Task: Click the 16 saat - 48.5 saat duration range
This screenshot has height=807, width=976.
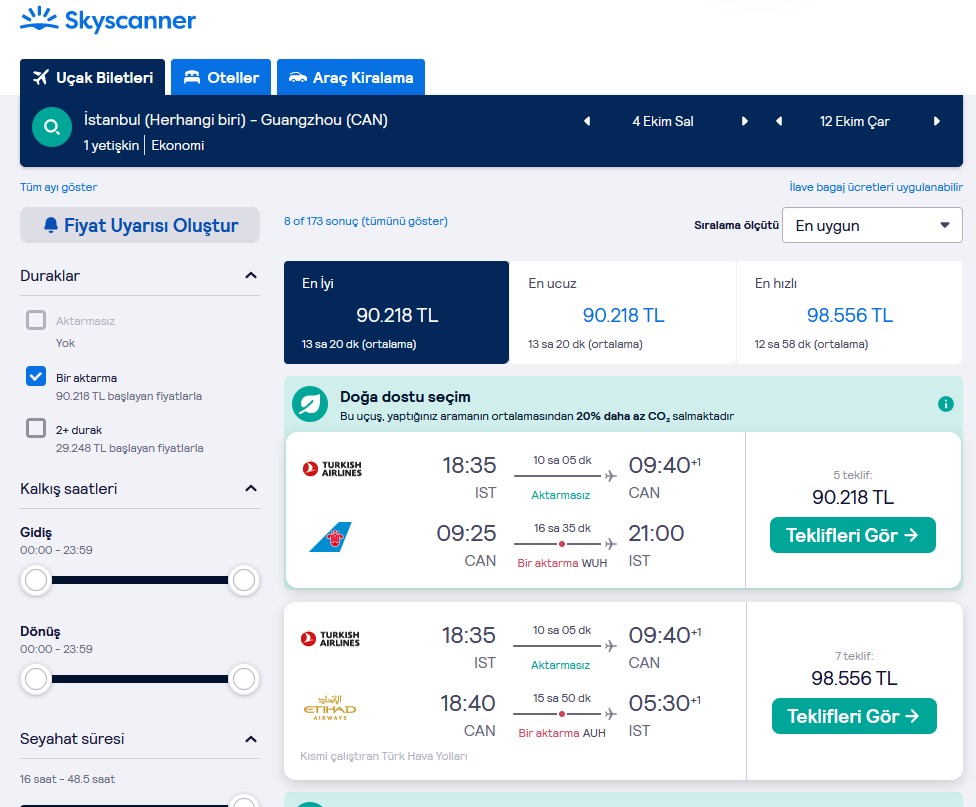Action: point(67,779)
